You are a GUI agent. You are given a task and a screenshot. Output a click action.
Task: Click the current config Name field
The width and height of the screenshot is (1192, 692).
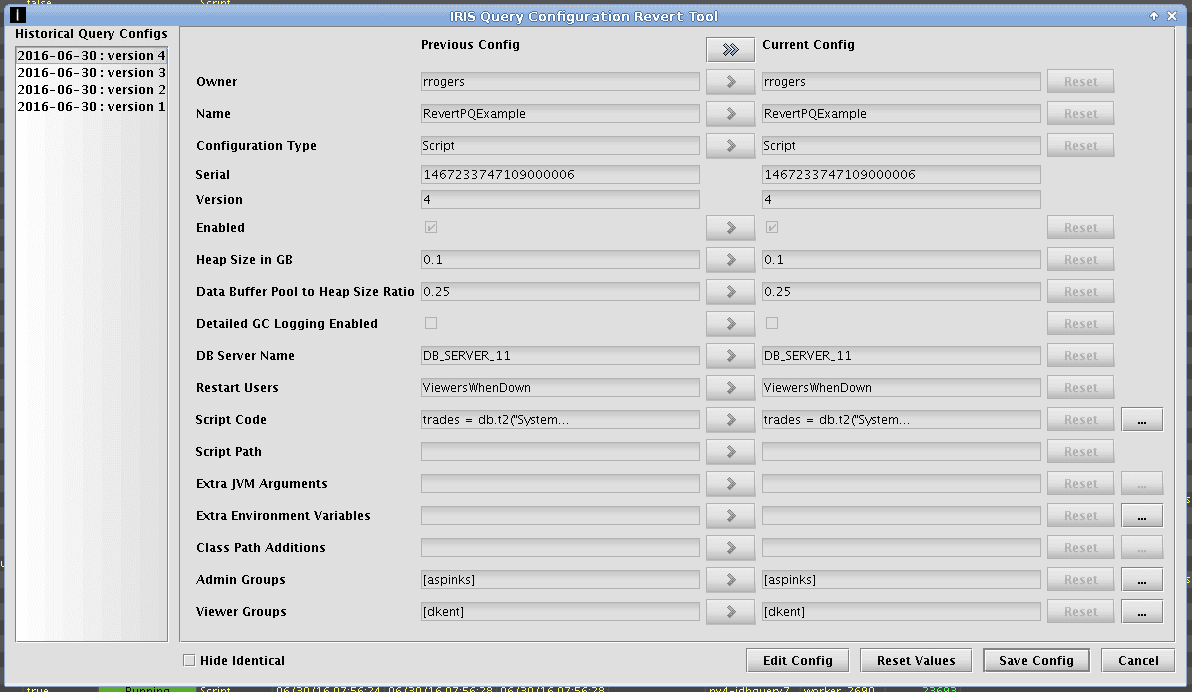click(900, 114)
